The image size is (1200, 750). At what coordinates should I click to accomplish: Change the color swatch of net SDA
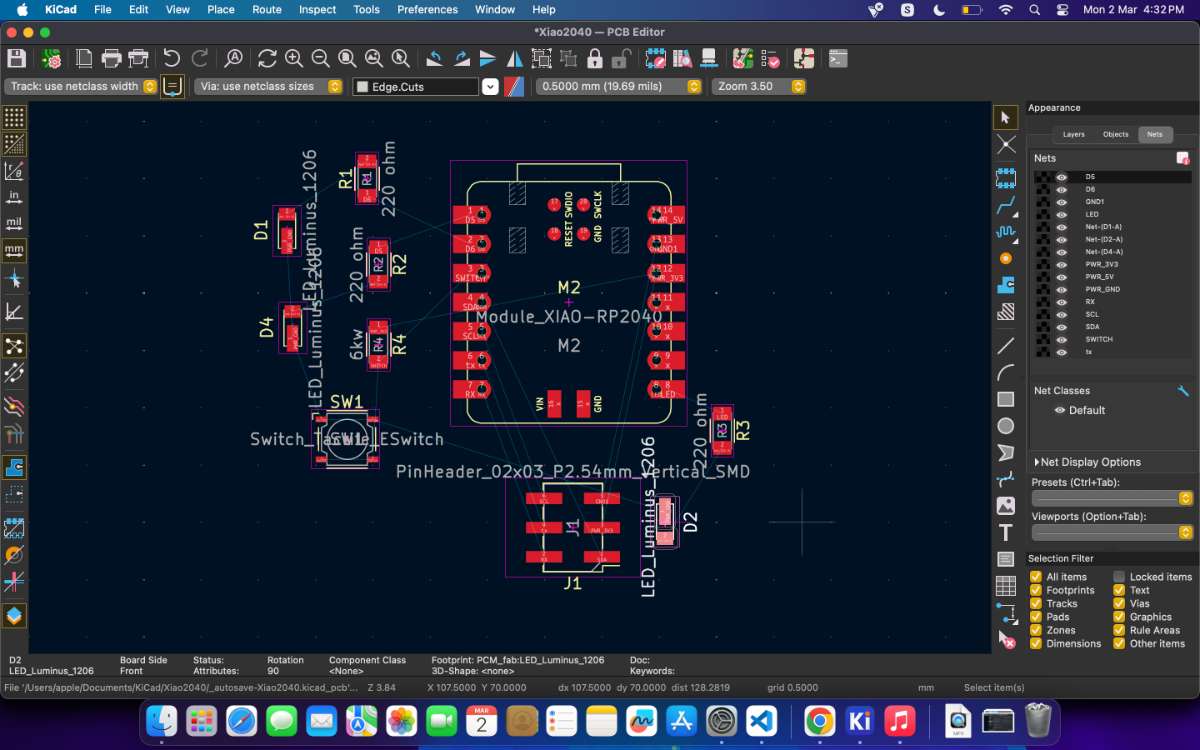(1043, 327)
